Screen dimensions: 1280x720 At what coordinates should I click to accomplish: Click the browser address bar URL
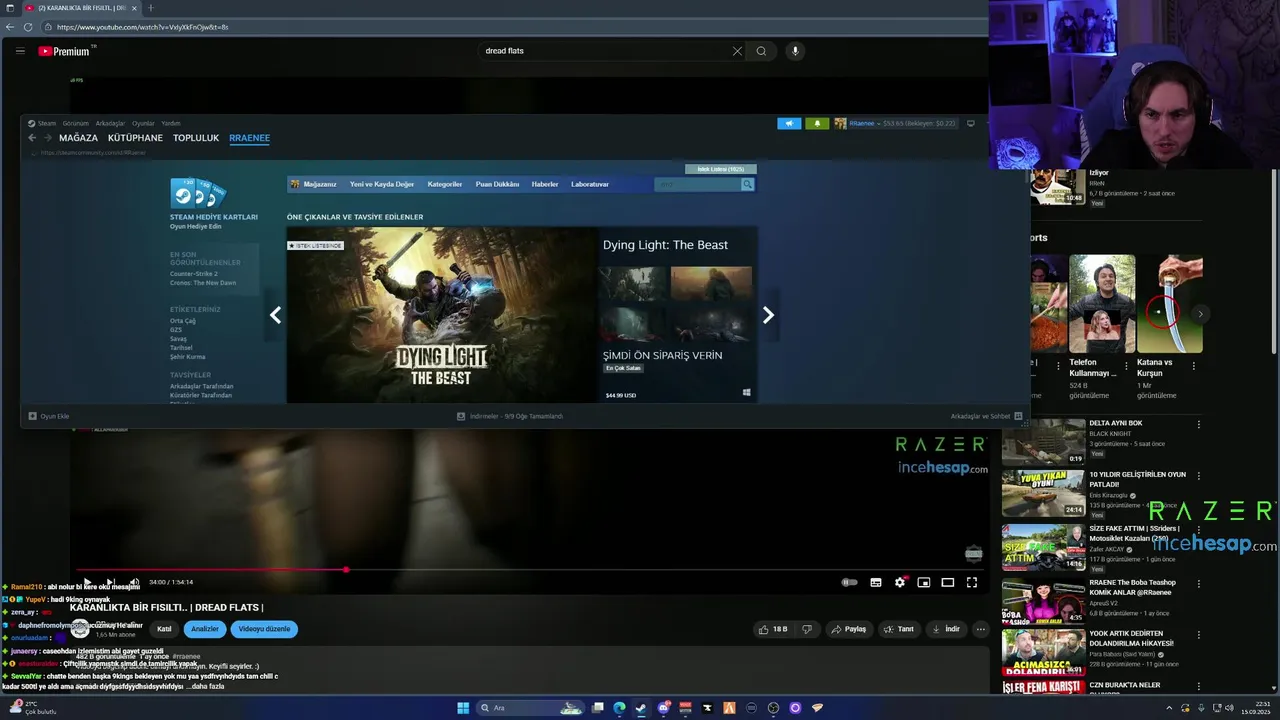point(143,27)
